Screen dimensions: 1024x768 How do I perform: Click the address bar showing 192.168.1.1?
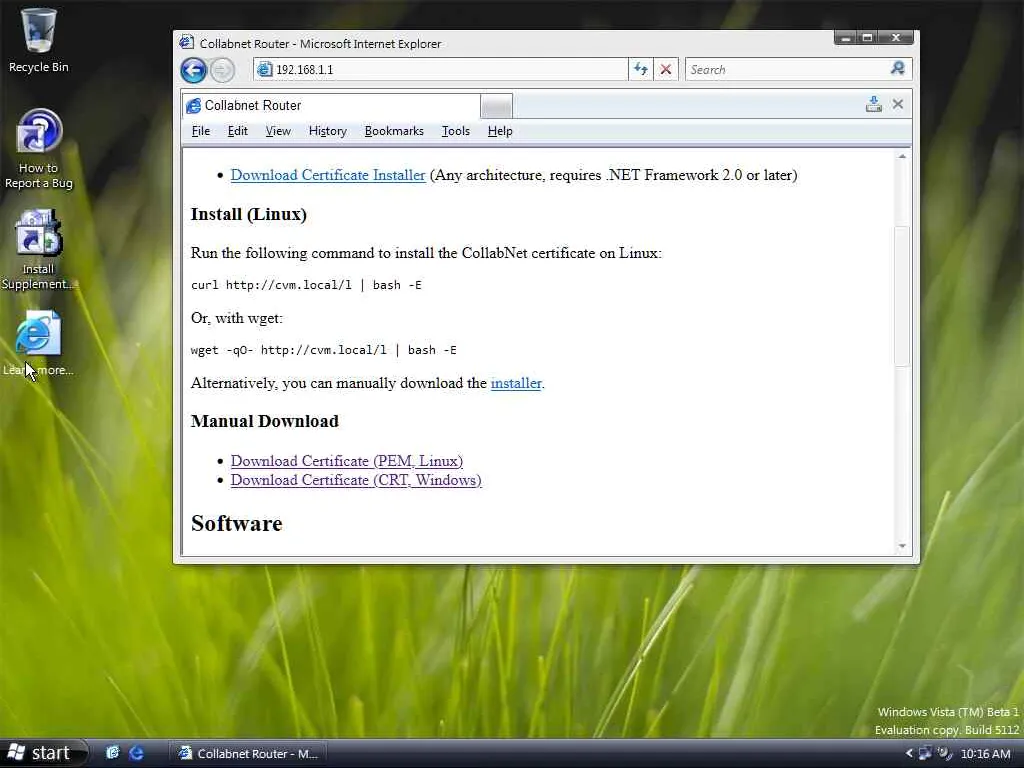point(441,69)
